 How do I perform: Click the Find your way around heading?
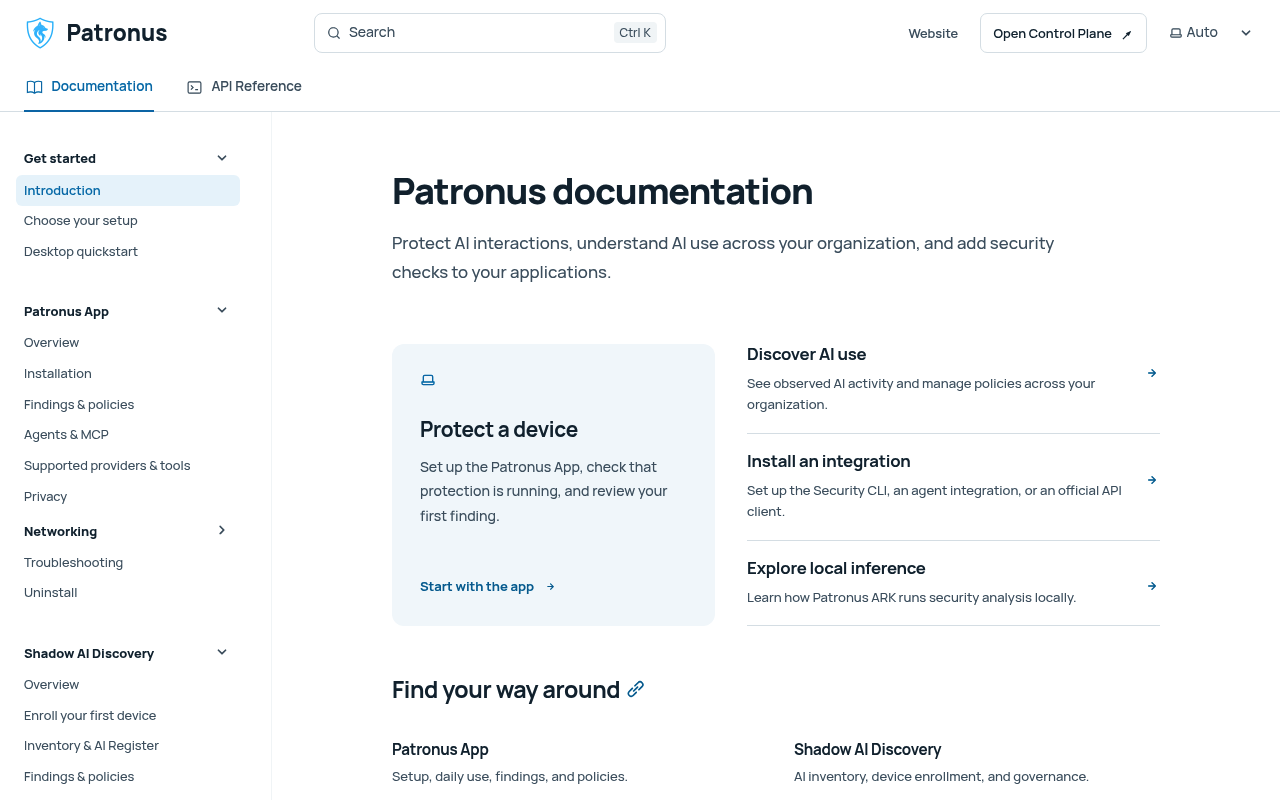click(506, 690)
